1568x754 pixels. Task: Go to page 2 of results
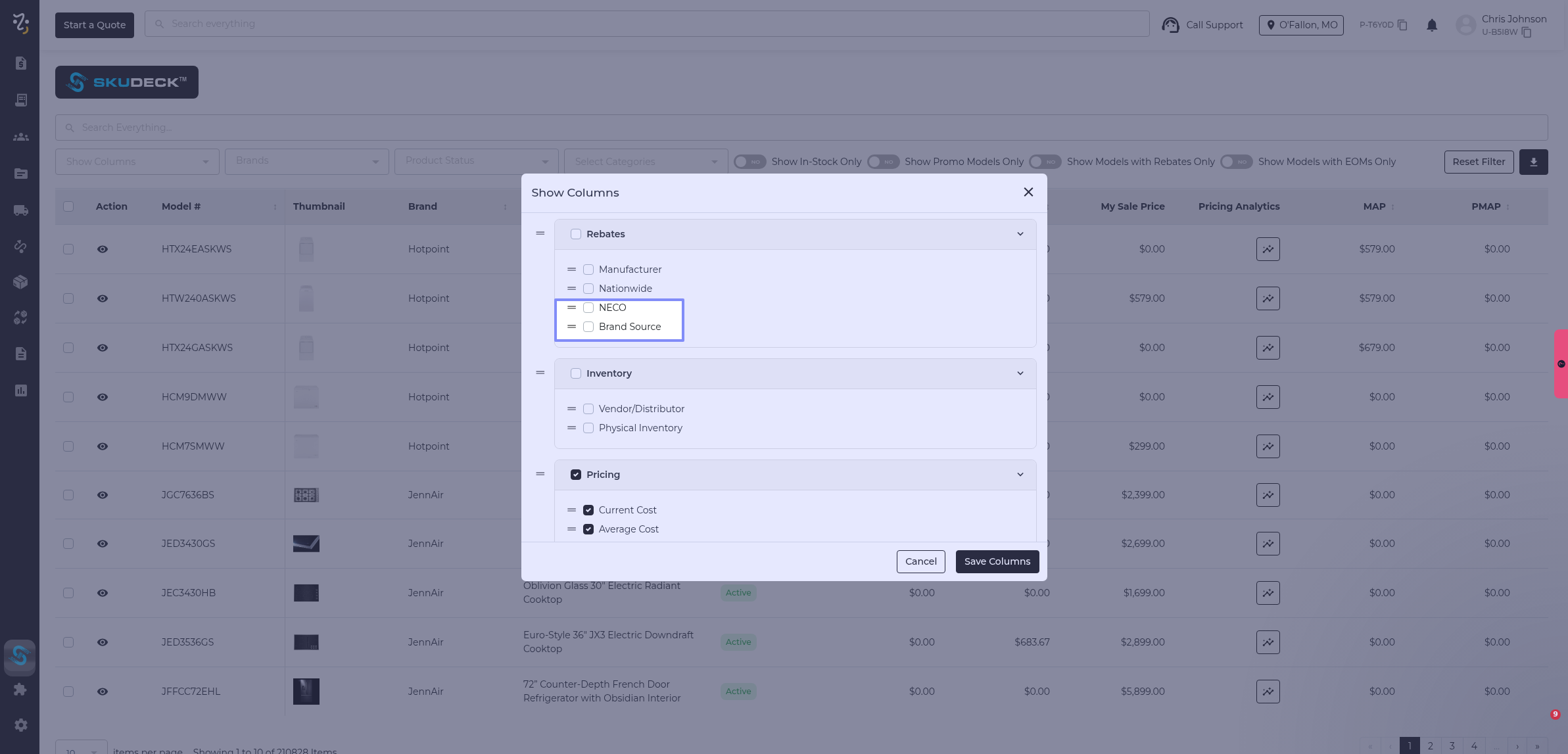1430,745
